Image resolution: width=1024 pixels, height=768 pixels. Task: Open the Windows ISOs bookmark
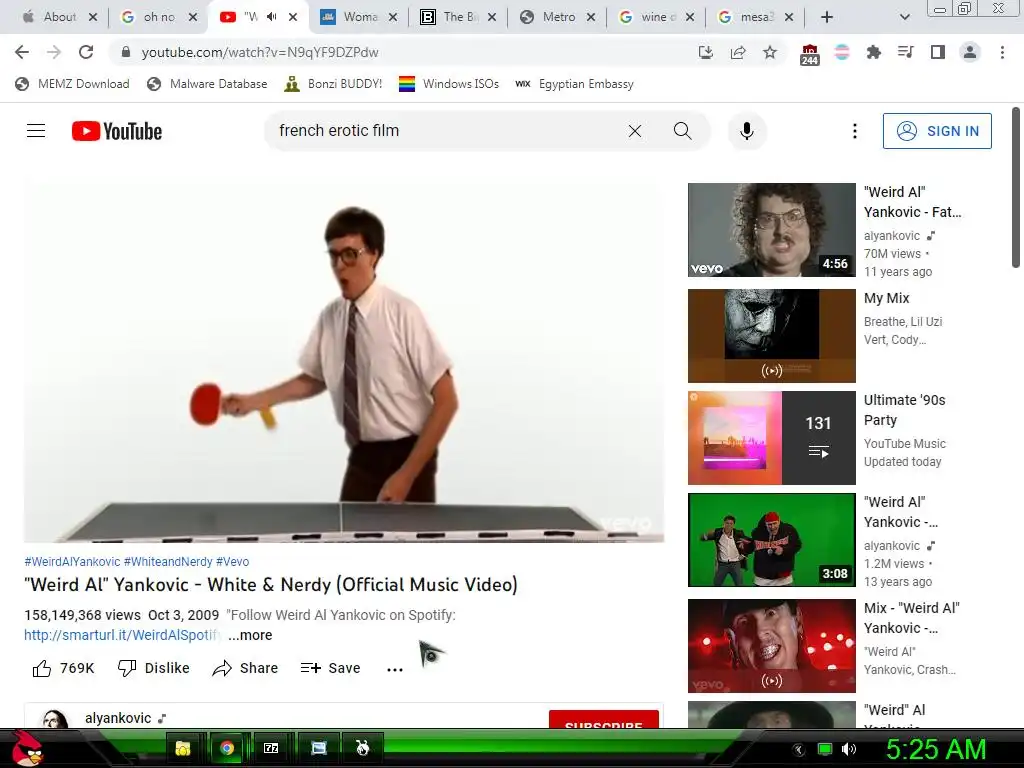(x=449, y=84)
